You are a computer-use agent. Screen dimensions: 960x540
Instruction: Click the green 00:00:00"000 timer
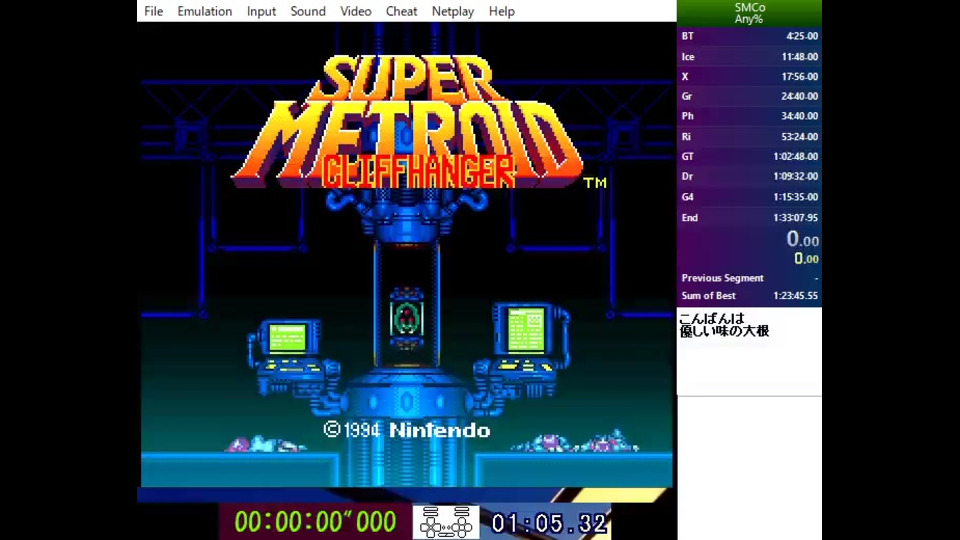pyautogui.click(x=315, y=522)
